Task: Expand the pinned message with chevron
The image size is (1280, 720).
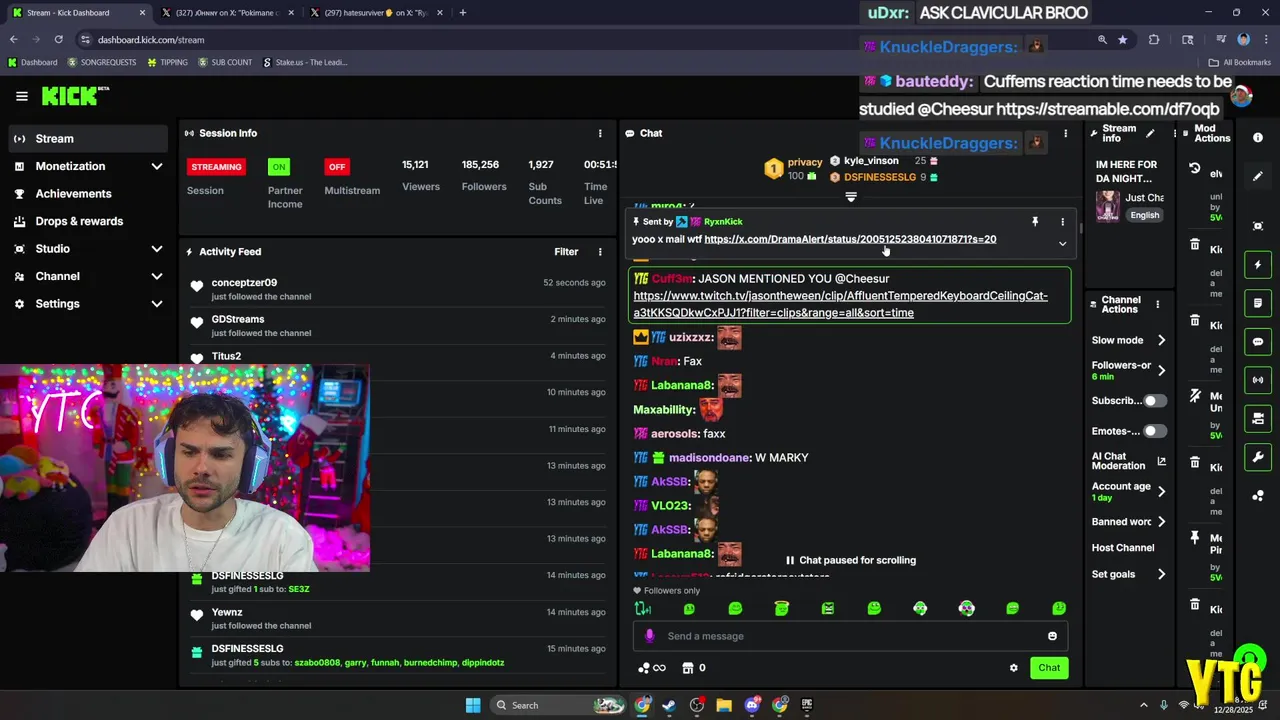Action: [x=1062, y=244]
